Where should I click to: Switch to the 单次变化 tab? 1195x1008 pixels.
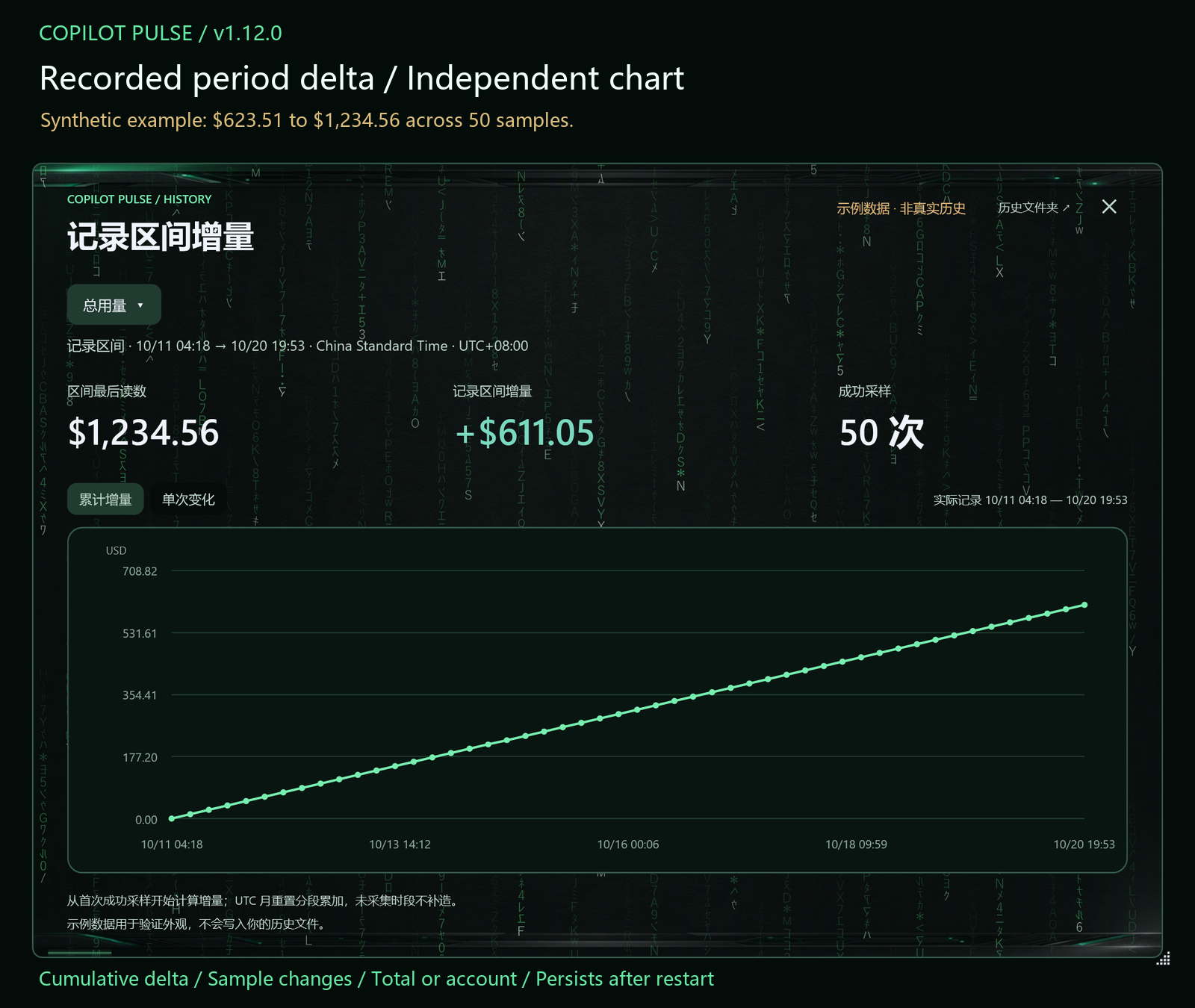188,500
